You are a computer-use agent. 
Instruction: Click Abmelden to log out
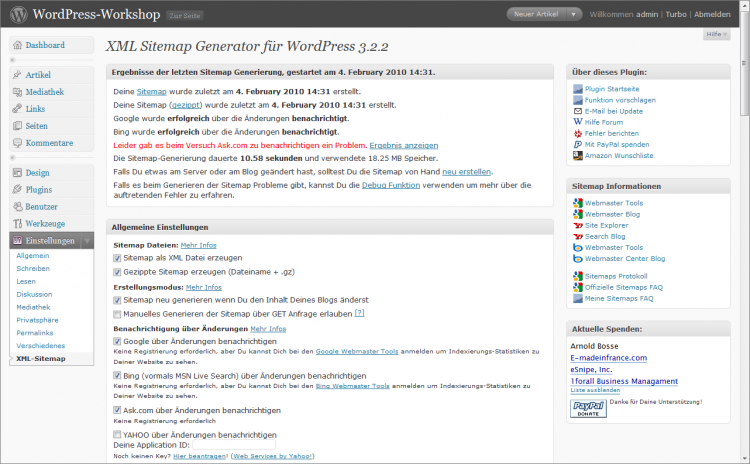click(x=712, y=15)
